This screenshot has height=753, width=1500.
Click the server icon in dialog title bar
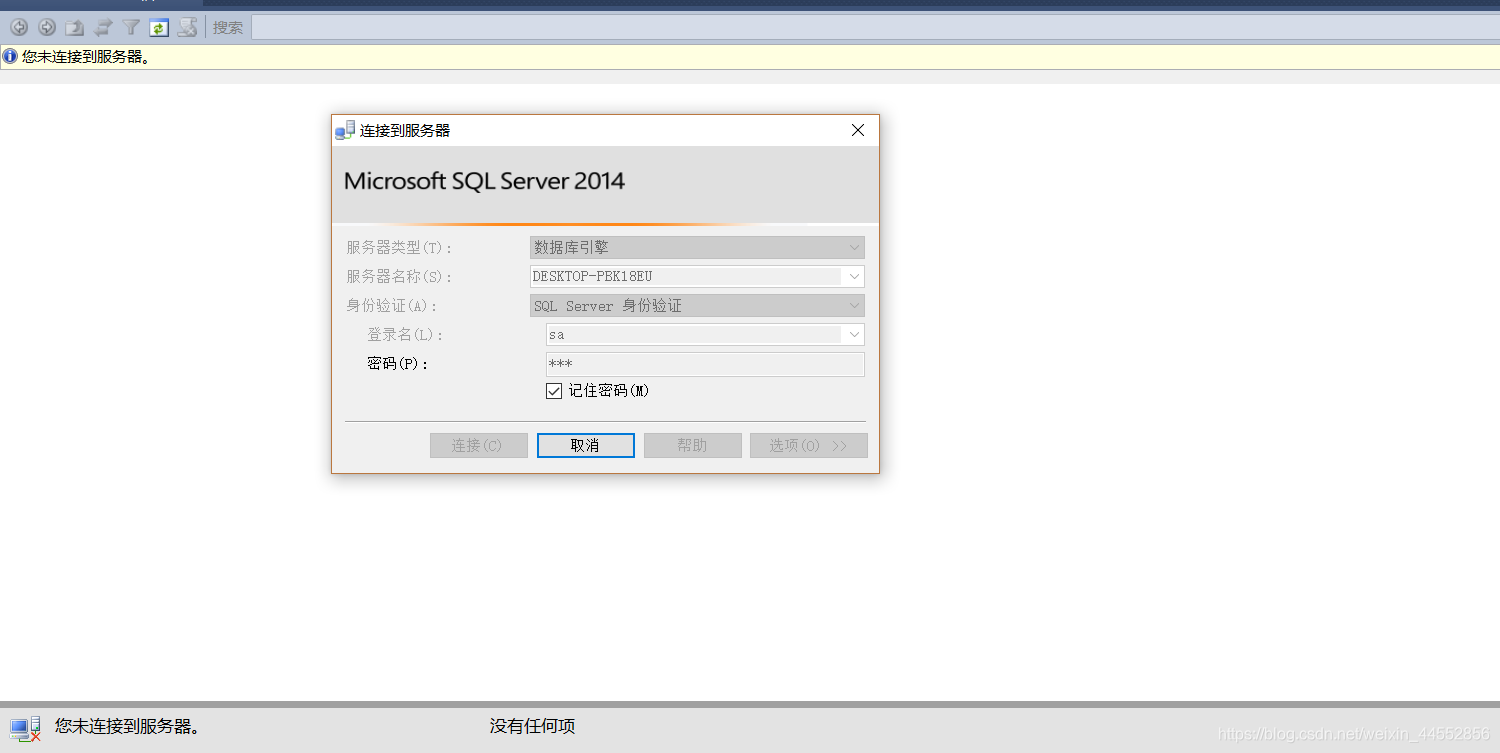tap(345, 131)
